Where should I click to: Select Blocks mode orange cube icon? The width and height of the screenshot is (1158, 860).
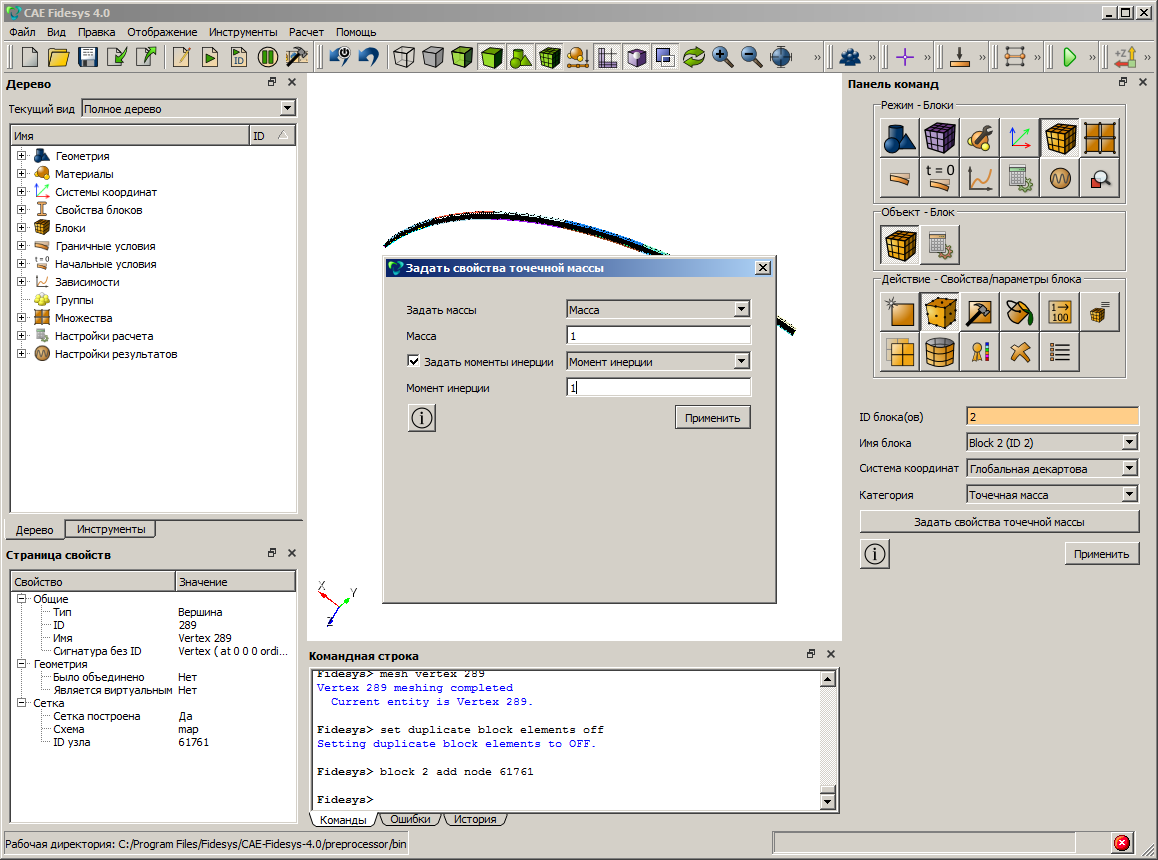point(1061,138)
